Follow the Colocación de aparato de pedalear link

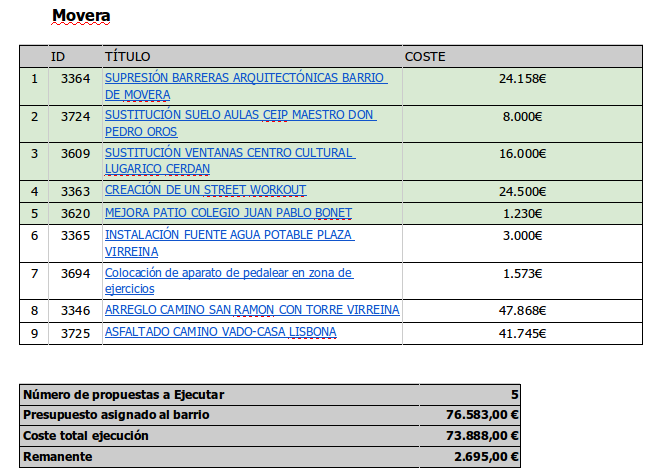(x=228, y=273)
